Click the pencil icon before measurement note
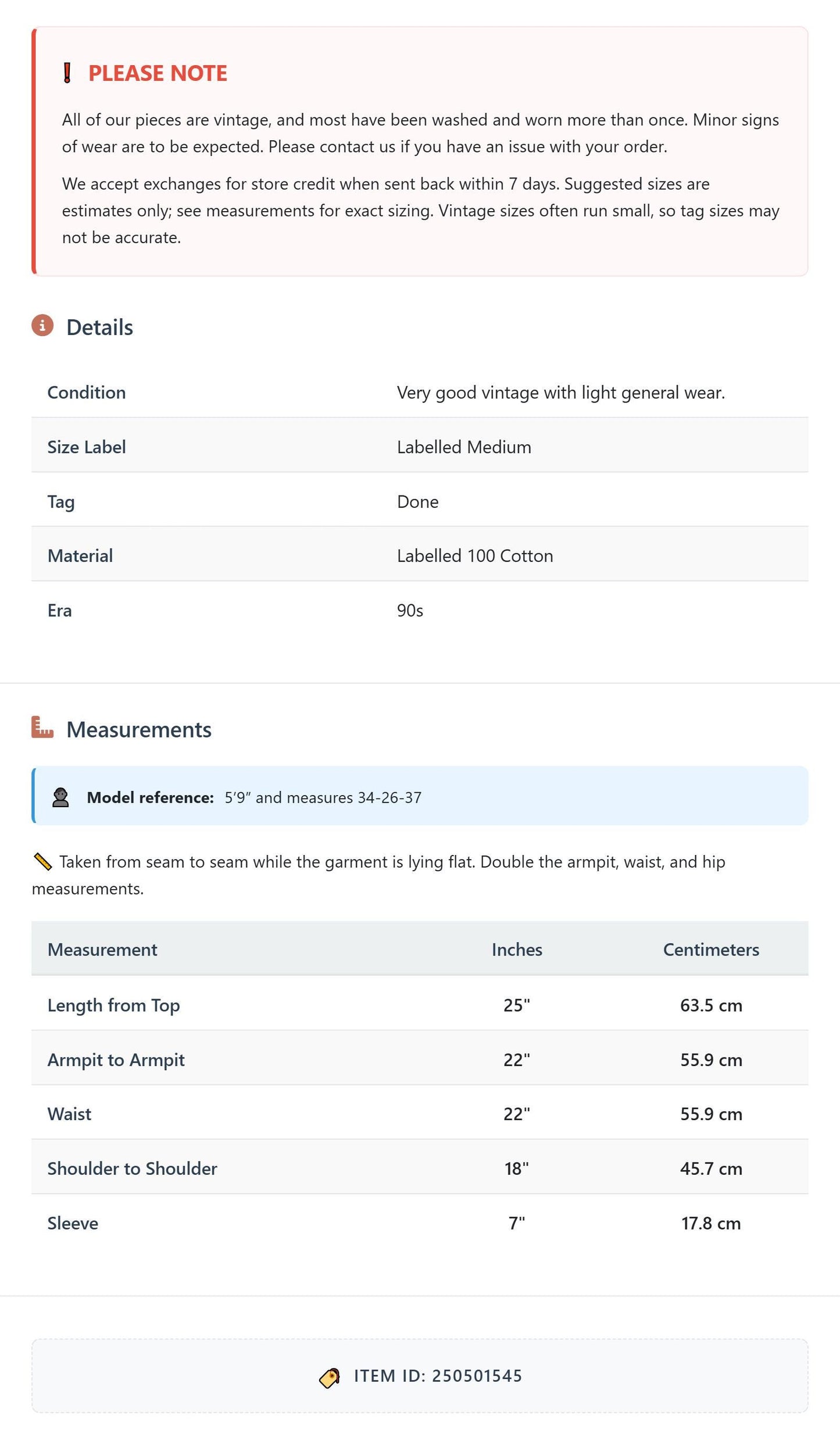Screen dimensions: 840x1440 [x=43, y=861]
